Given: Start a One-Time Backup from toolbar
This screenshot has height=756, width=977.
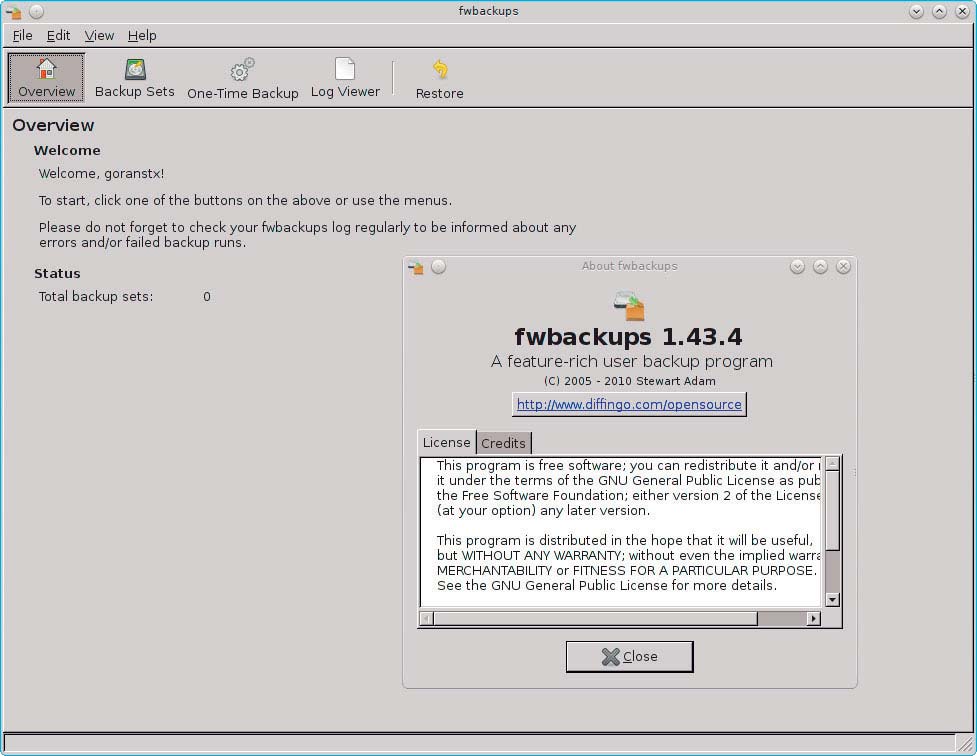Looking at the screenshot, I should click(x=242, y=78).
